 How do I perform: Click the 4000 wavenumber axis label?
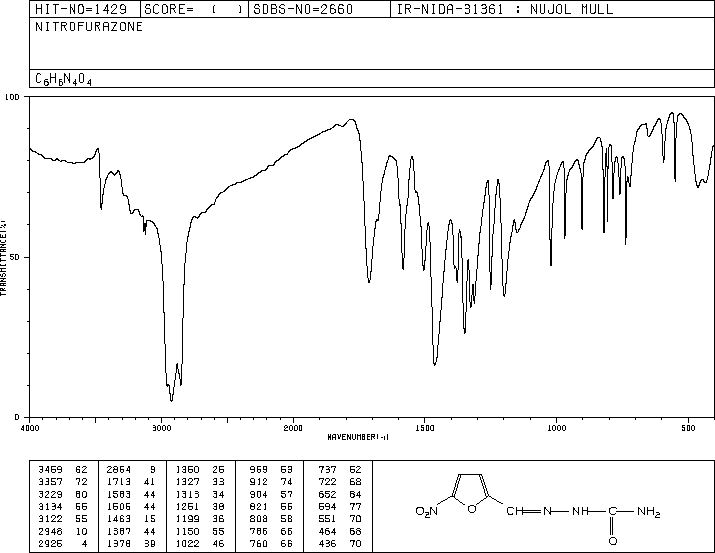[30, 428]
